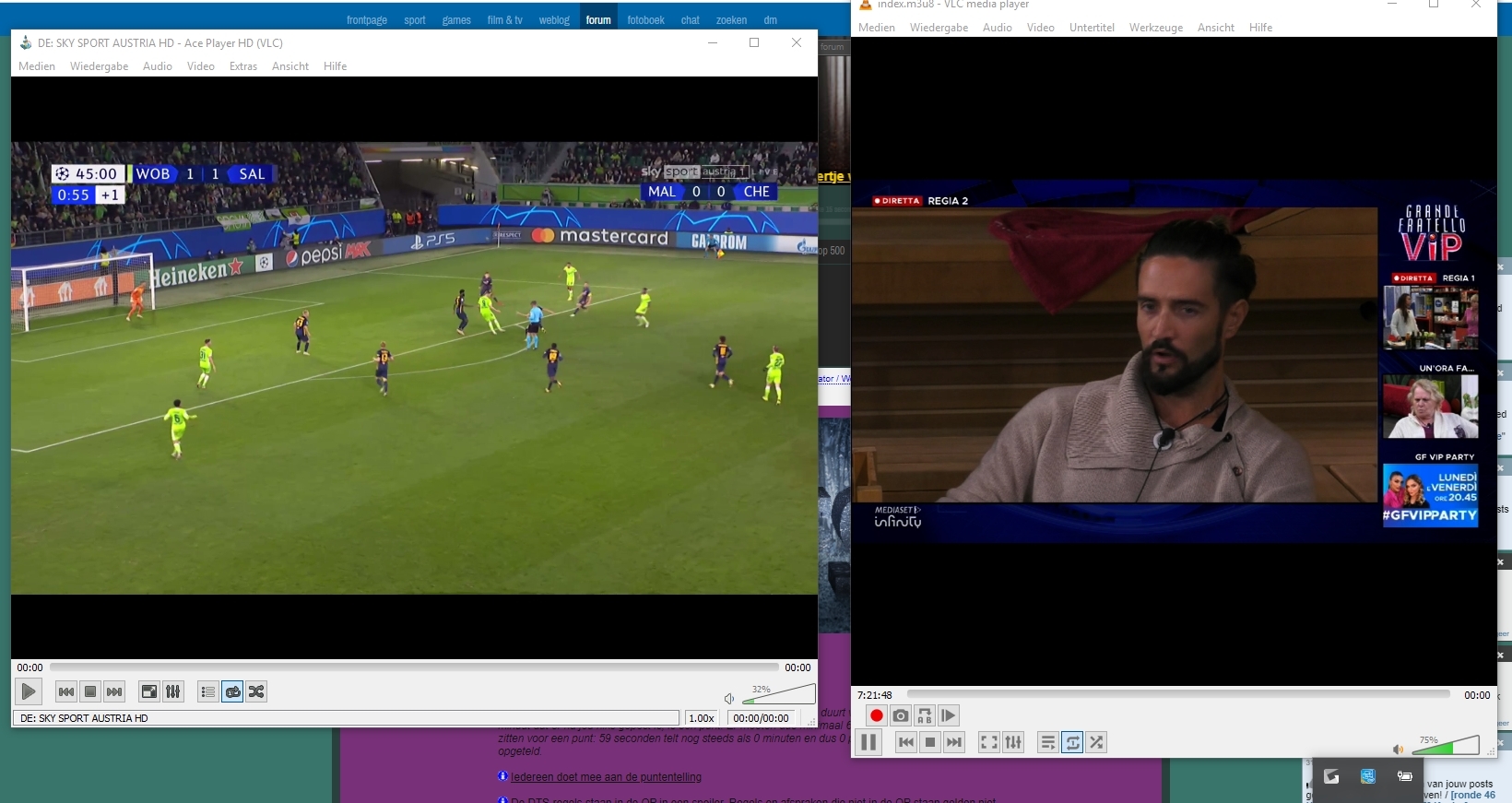Click the 1.00x playback speed field
Image resolution: width=1512 pixels, height=803 pixels.
pyautogui.click(x=702, y=718)
